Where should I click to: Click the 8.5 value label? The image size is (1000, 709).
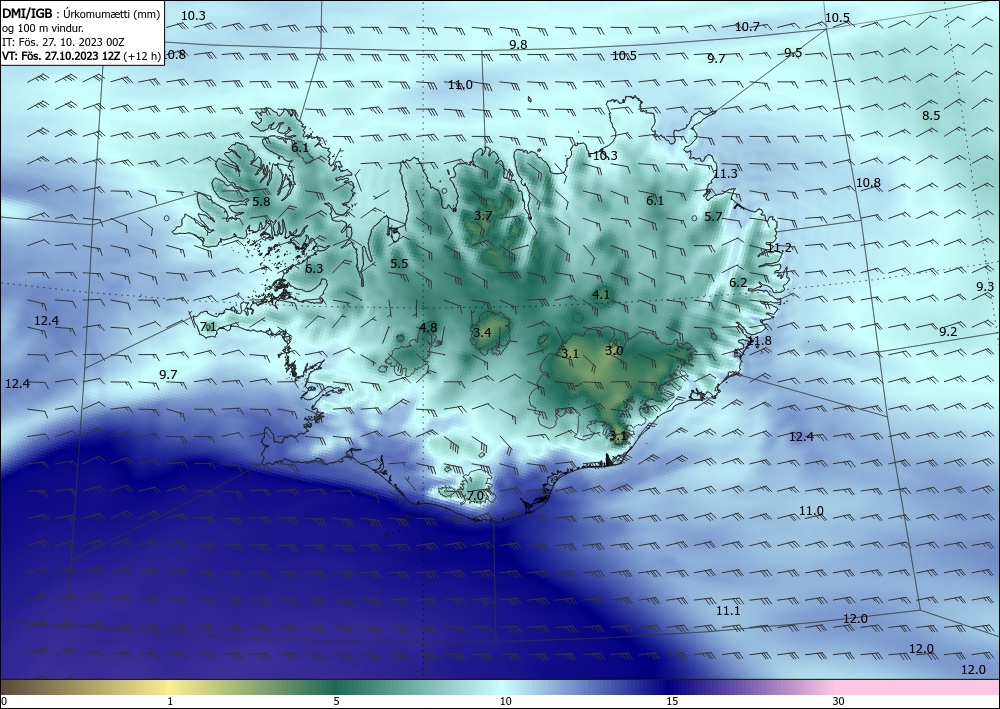[931, 116]
